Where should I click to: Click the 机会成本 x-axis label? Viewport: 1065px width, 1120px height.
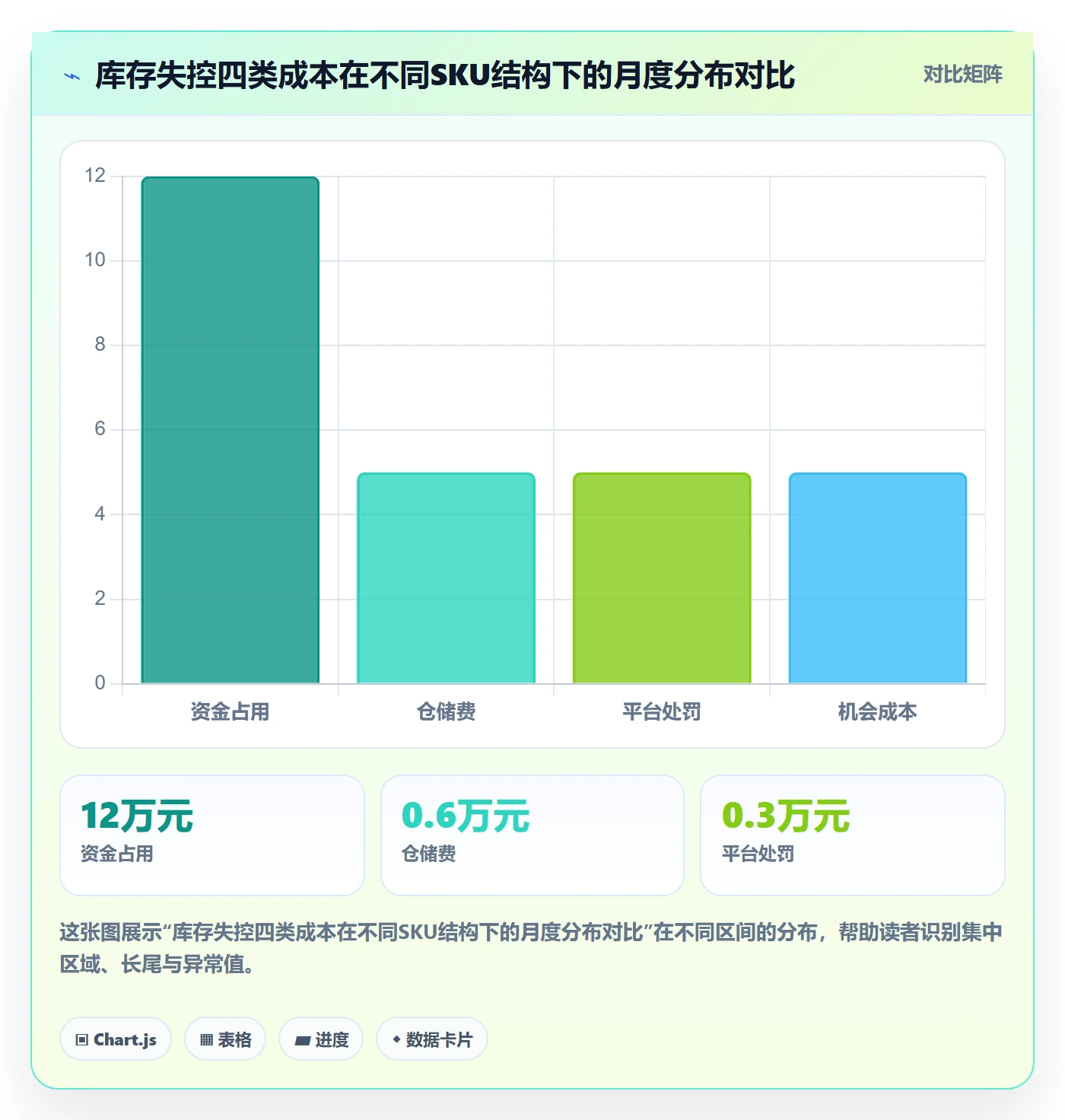pyautogui.click(x=878, y=711)
